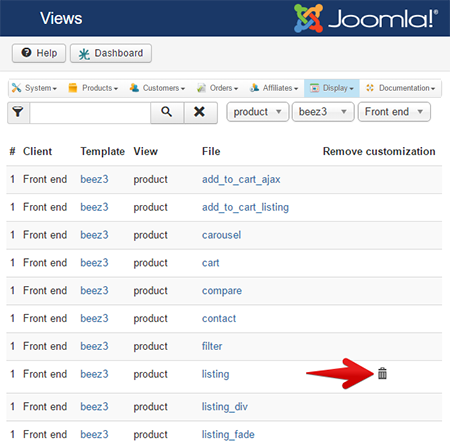Click the File column header

211,151
